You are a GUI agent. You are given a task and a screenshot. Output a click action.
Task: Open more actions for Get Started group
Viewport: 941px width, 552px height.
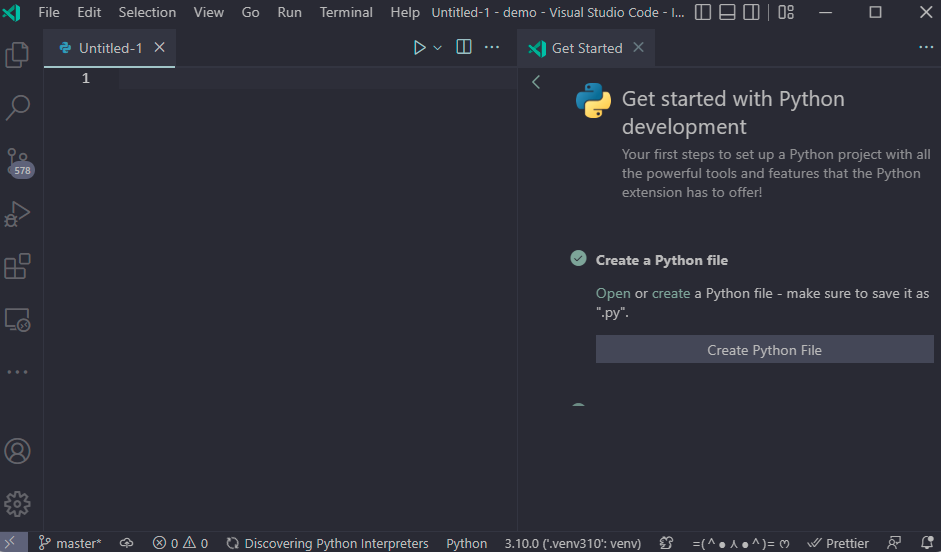[x=926, y=47]
